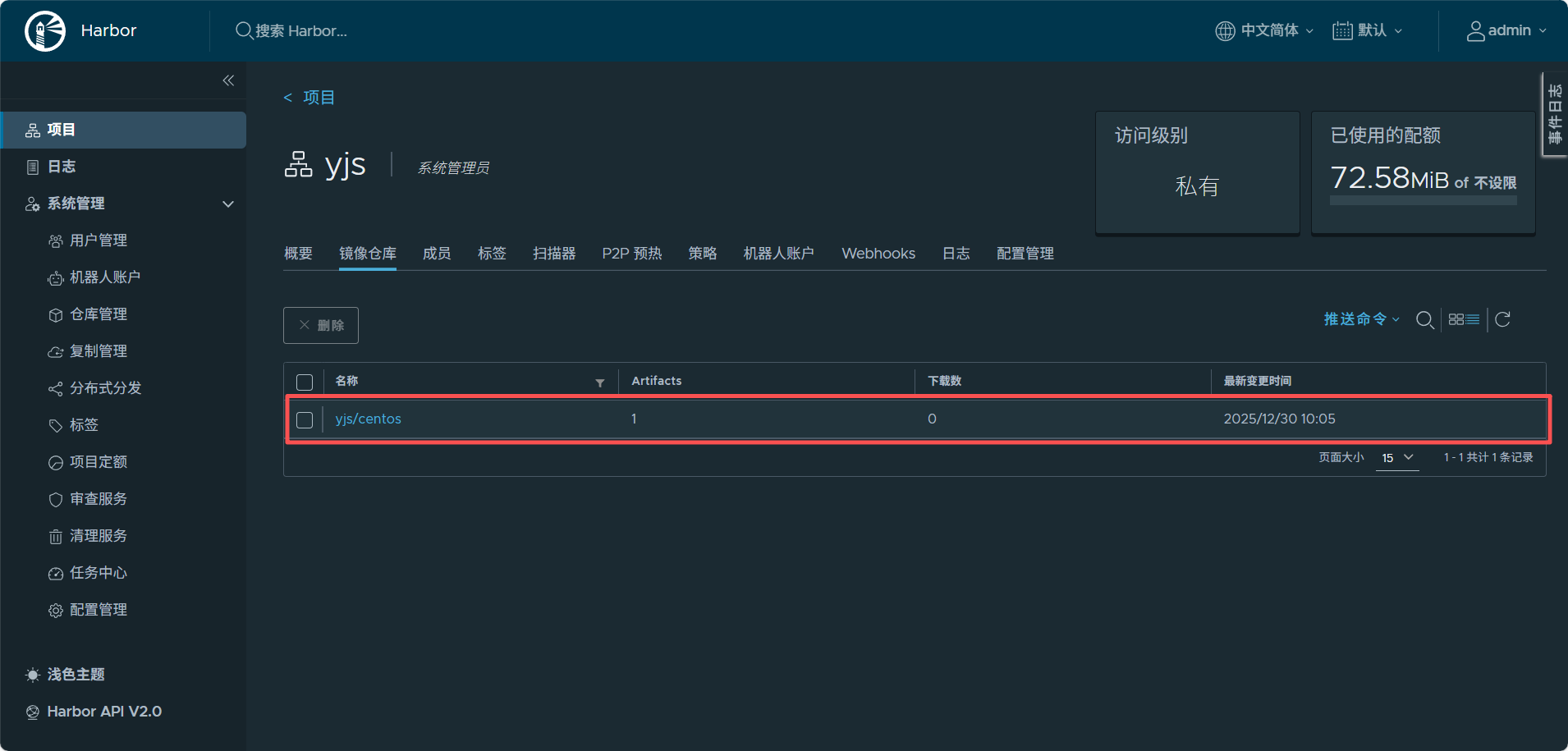This screenshot has width=1568, height=751.
Task: Collapse the sidebar with double-chevron icon
Action: 228,80
